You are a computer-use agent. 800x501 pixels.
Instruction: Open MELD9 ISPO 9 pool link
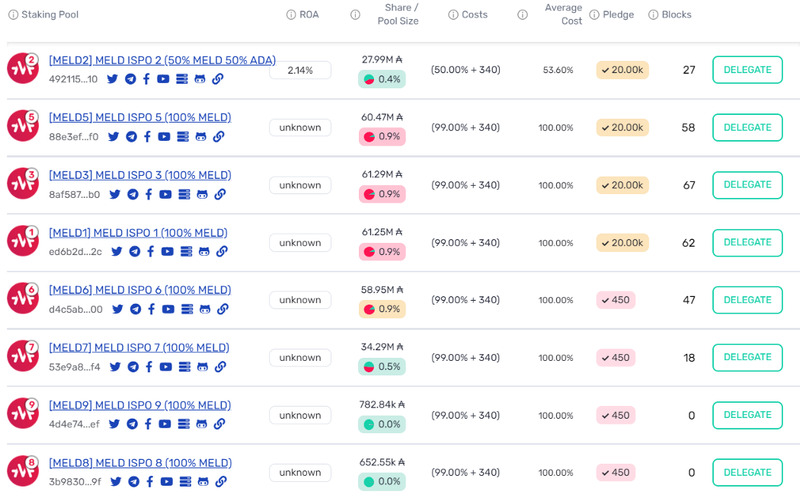(140, 405)
